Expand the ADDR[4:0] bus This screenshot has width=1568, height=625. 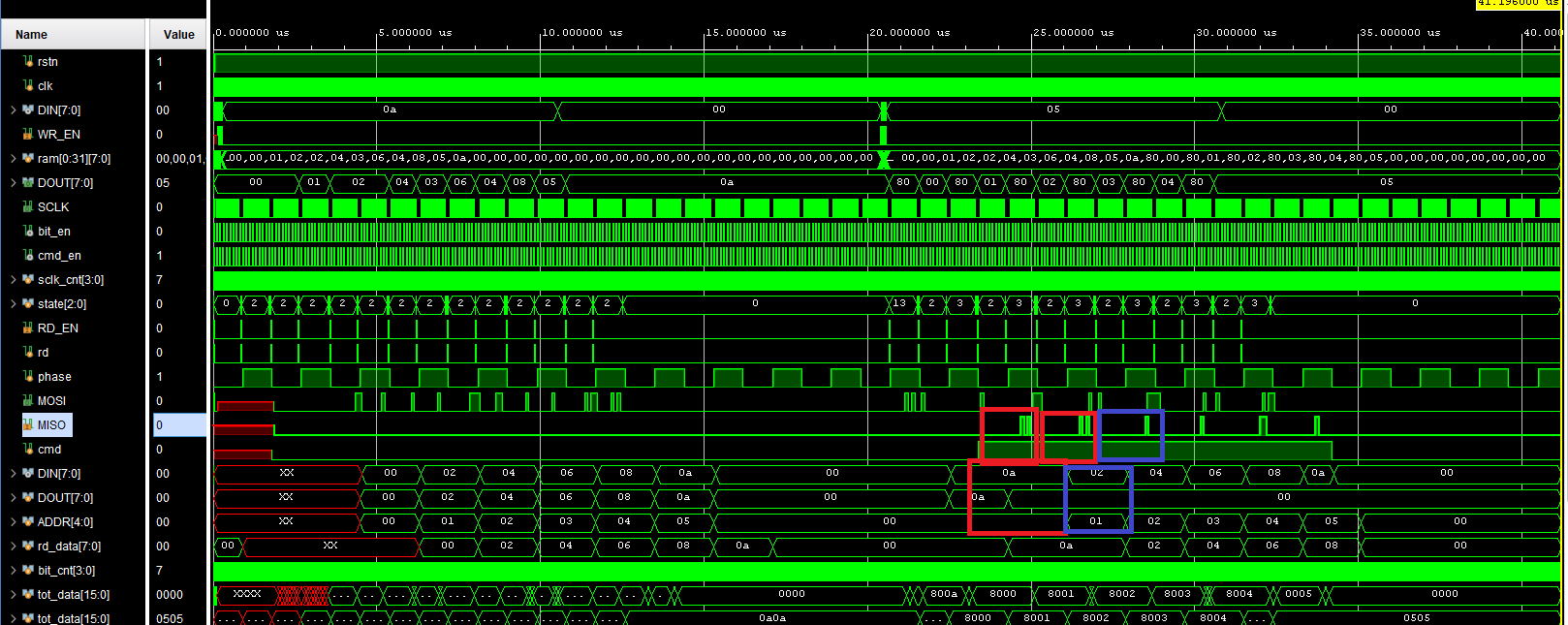(x=13, y=521)
